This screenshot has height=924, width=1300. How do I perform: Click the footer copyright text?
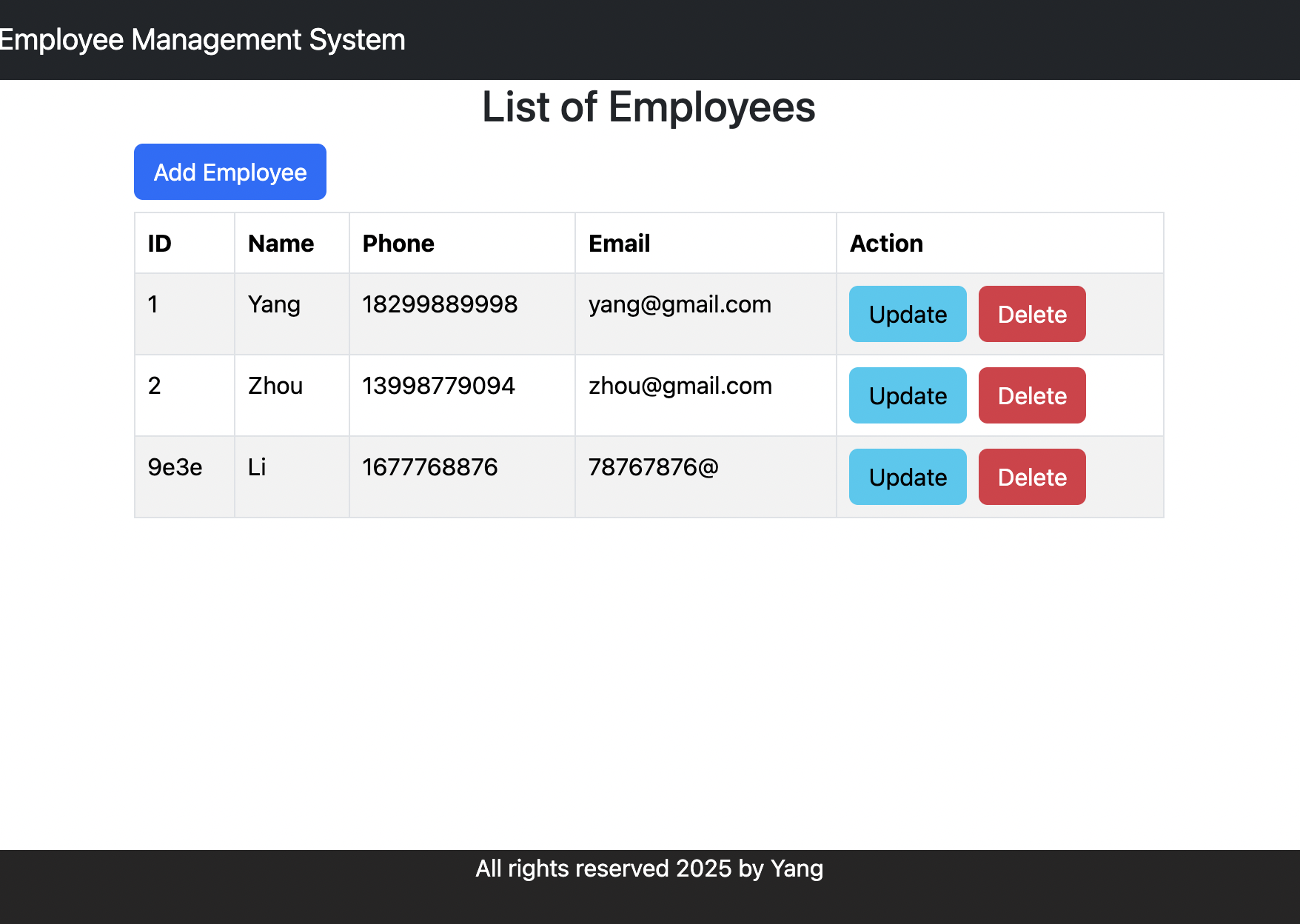[649, 868]
